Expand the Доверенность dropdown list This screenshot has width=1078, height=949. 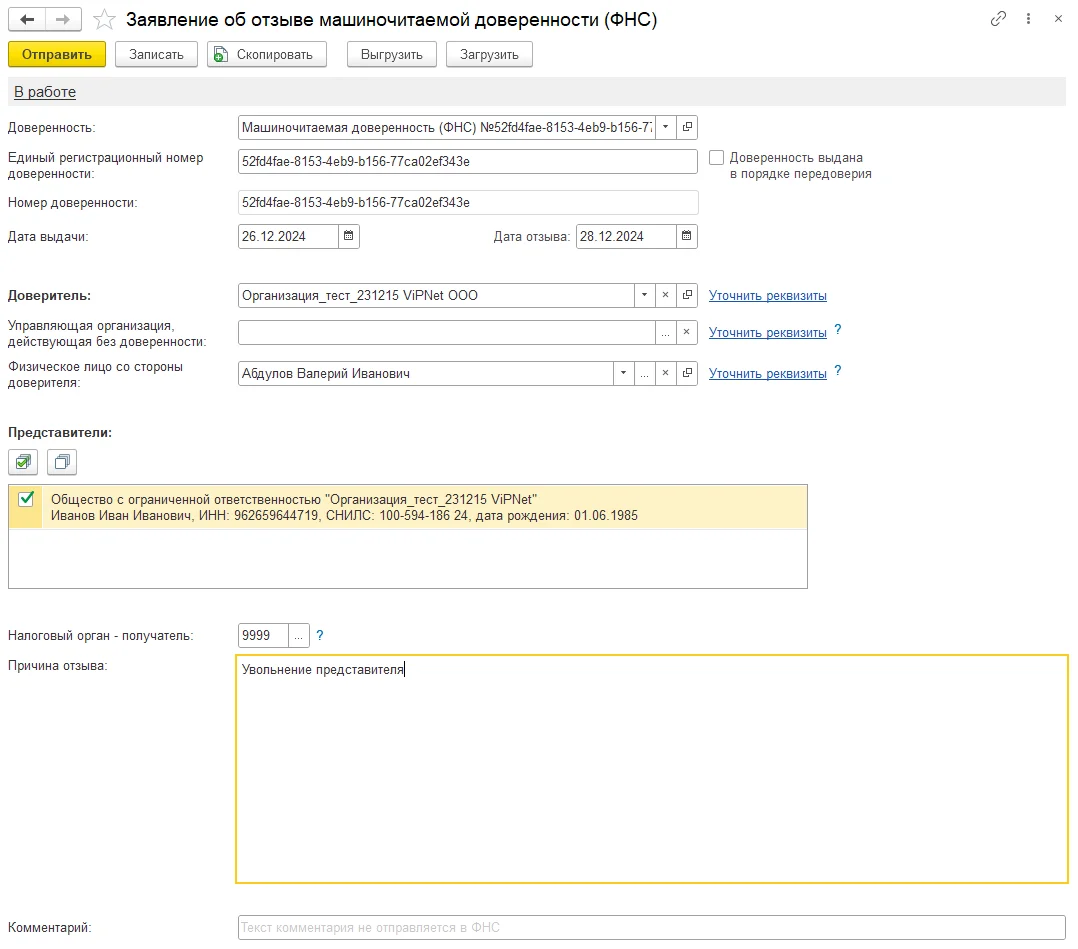pos(666,127)
